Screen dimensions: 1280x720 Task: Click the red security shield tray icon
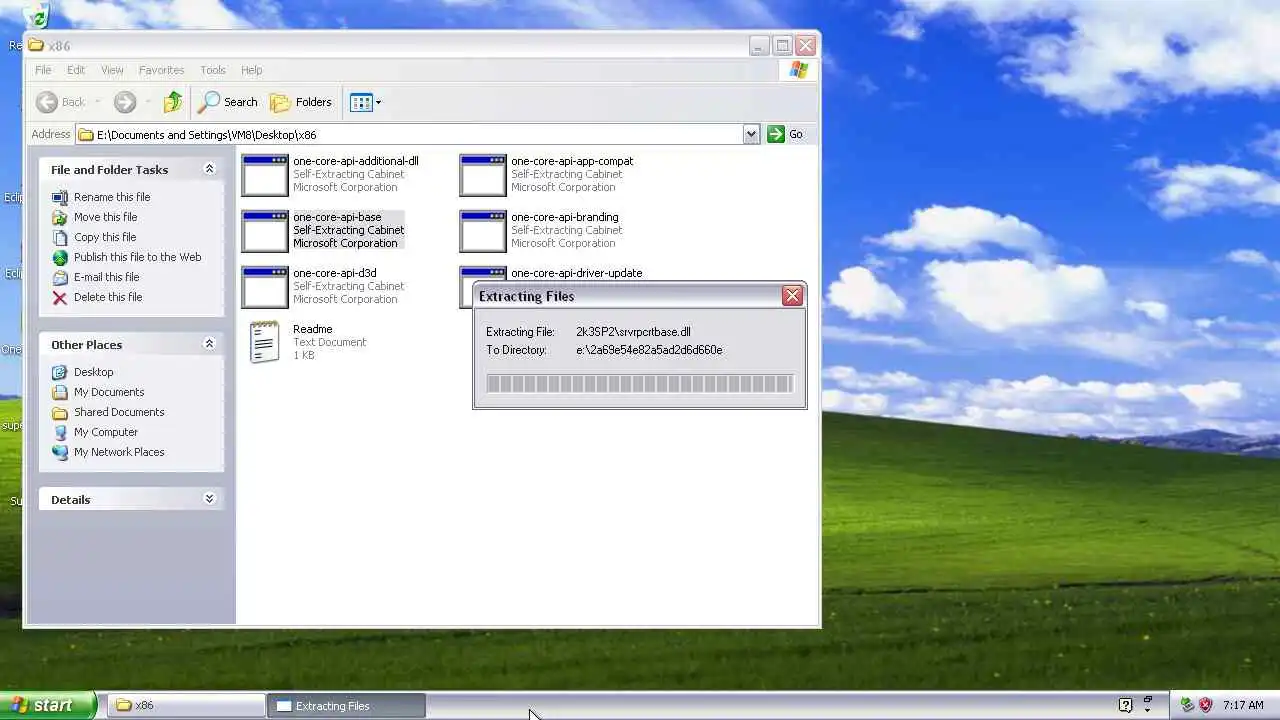pos(1205,705)
